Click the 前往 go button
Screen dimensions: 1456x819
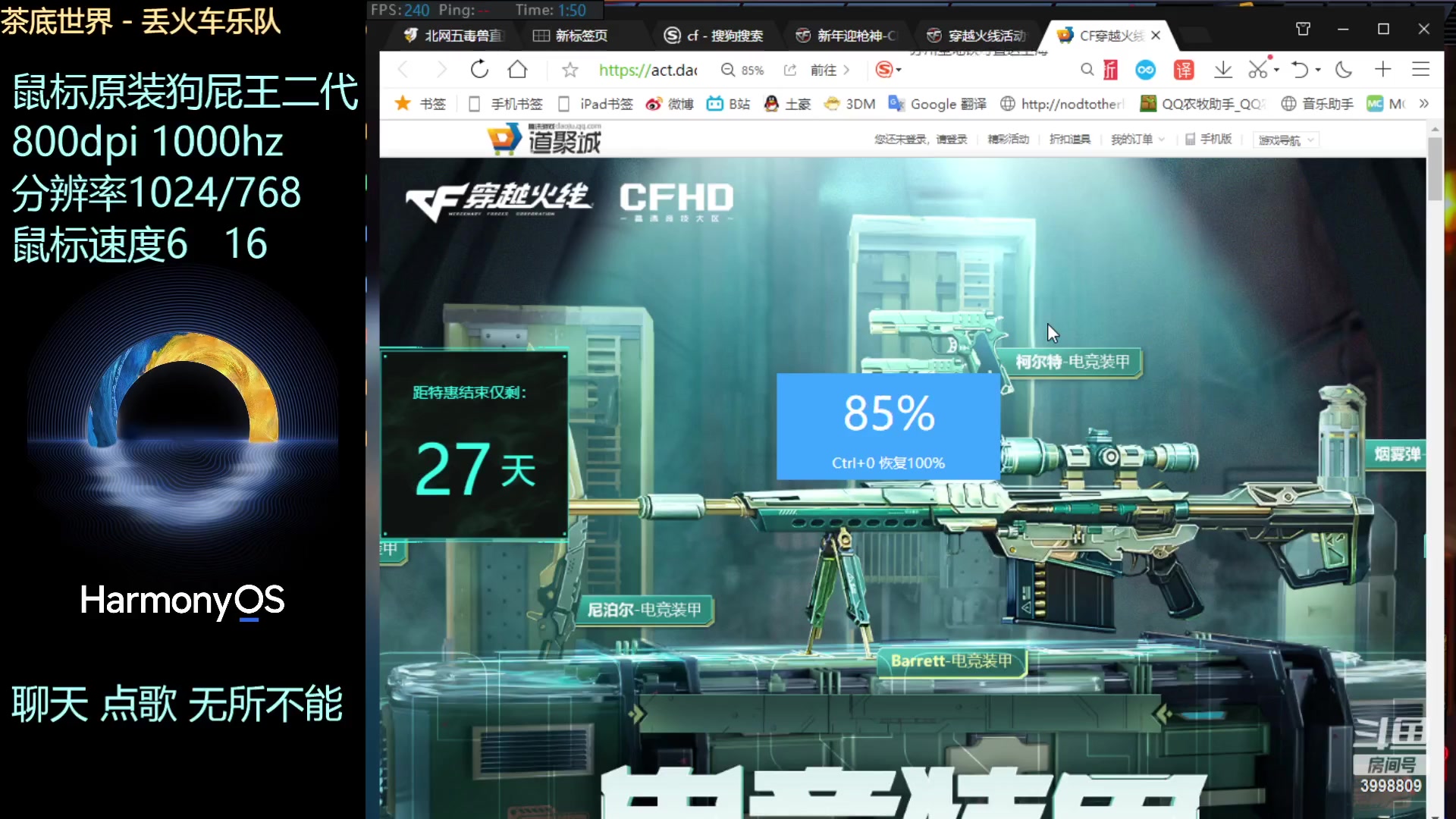(830, 70)
